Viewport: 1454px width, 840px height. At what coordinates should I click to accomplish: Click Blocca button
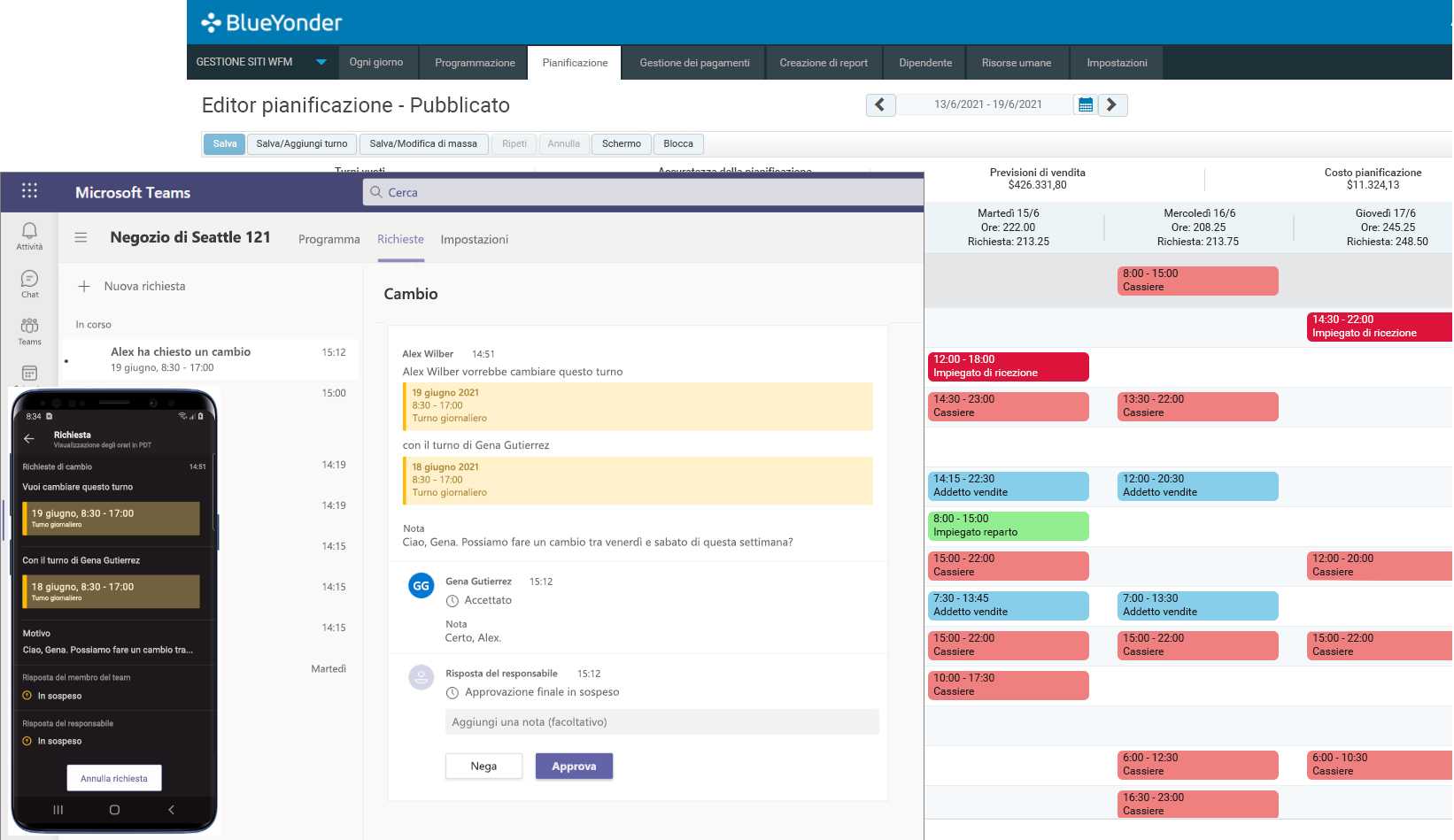click(x=678, y=143)
